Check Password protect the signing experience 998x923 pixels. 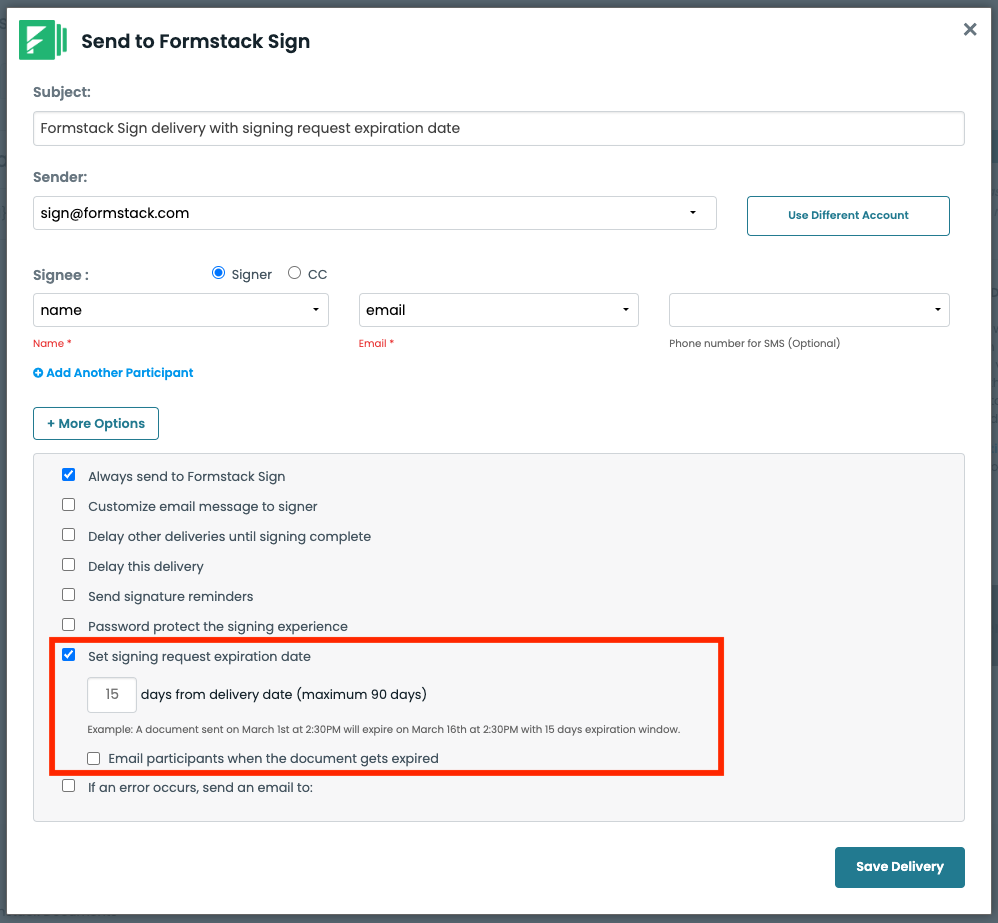(69, 624)
